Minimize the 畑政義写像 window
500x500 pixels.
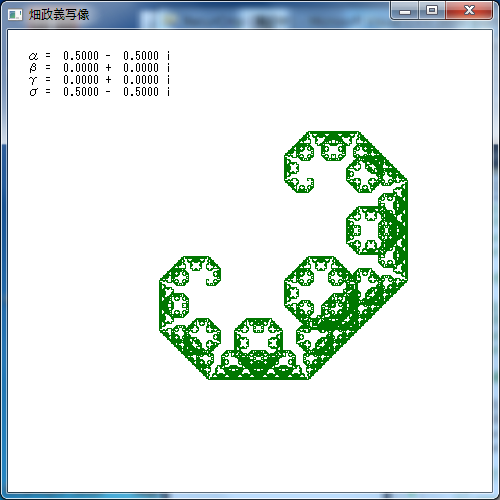coord(405,11)
